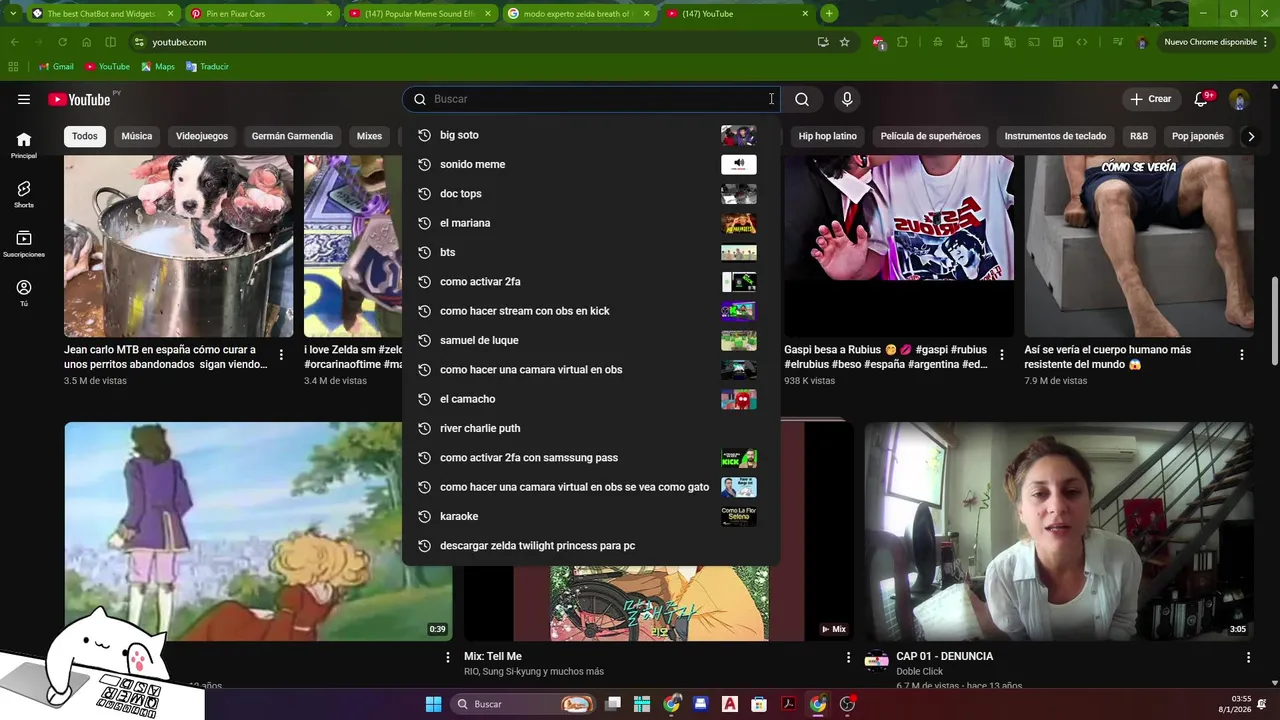Choose 'sonido meme' search suggestion

[591, 164]
